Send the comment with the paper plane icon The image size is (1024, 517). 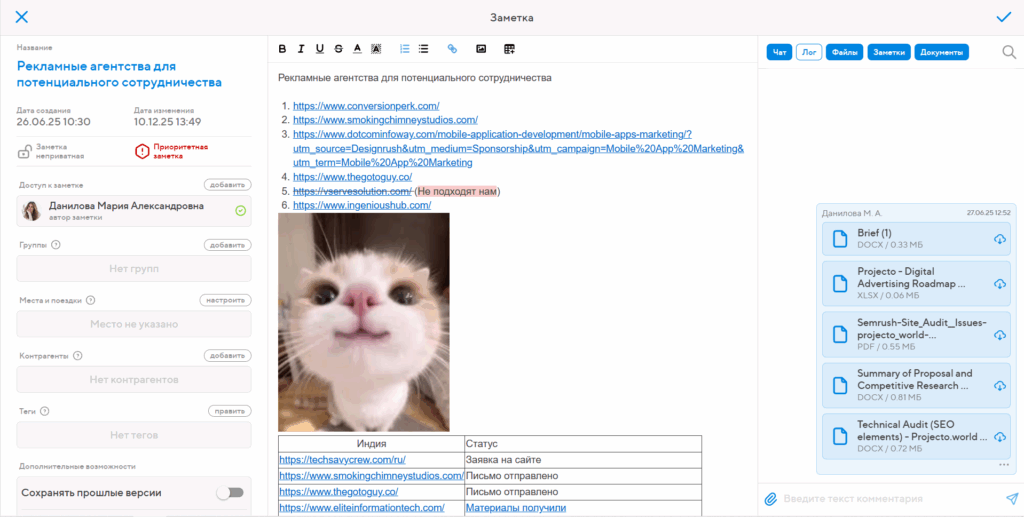point(1011,498)
